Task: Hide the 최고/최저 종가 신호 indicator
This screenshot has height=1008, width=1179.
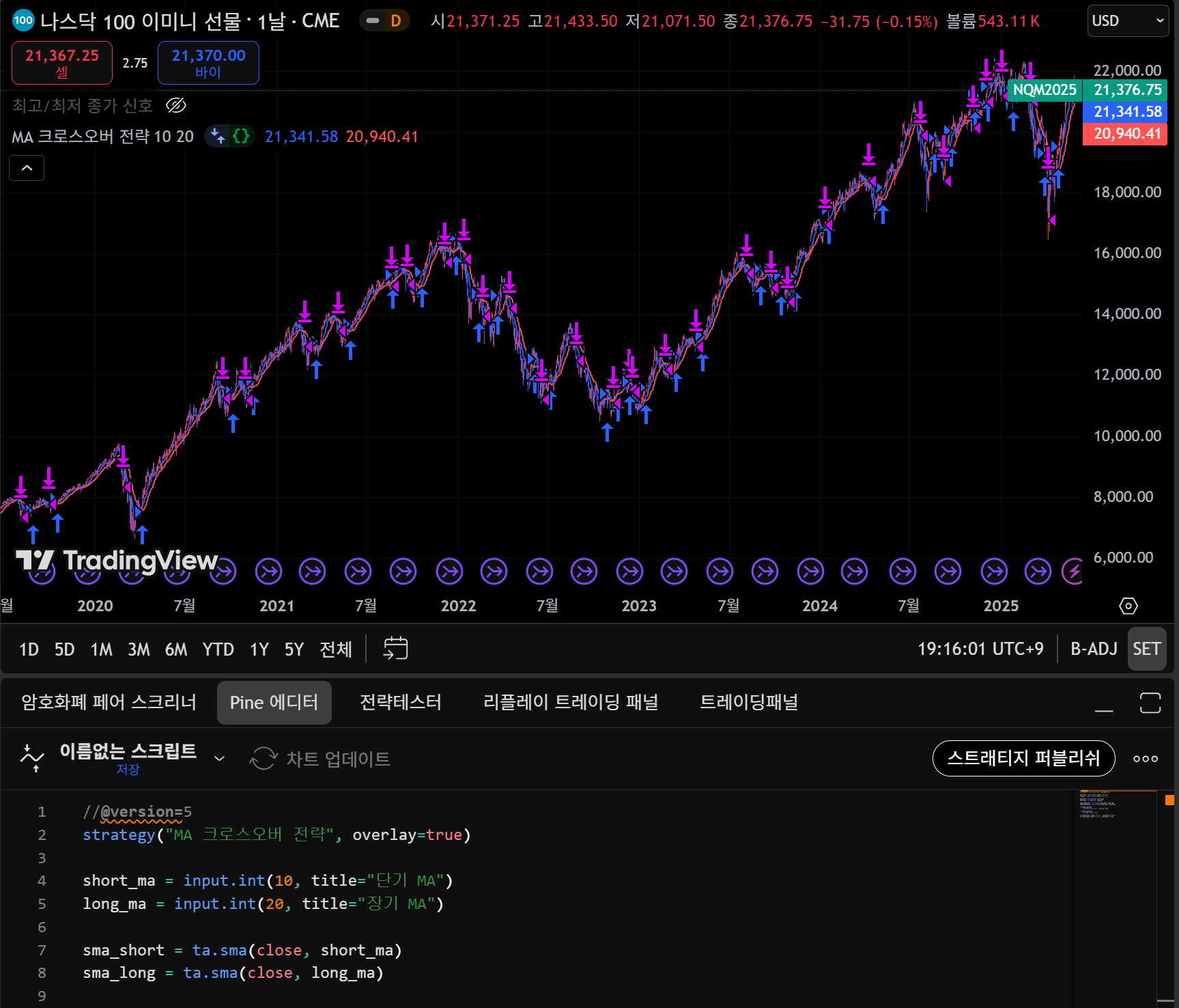Action: click(176, 105)
